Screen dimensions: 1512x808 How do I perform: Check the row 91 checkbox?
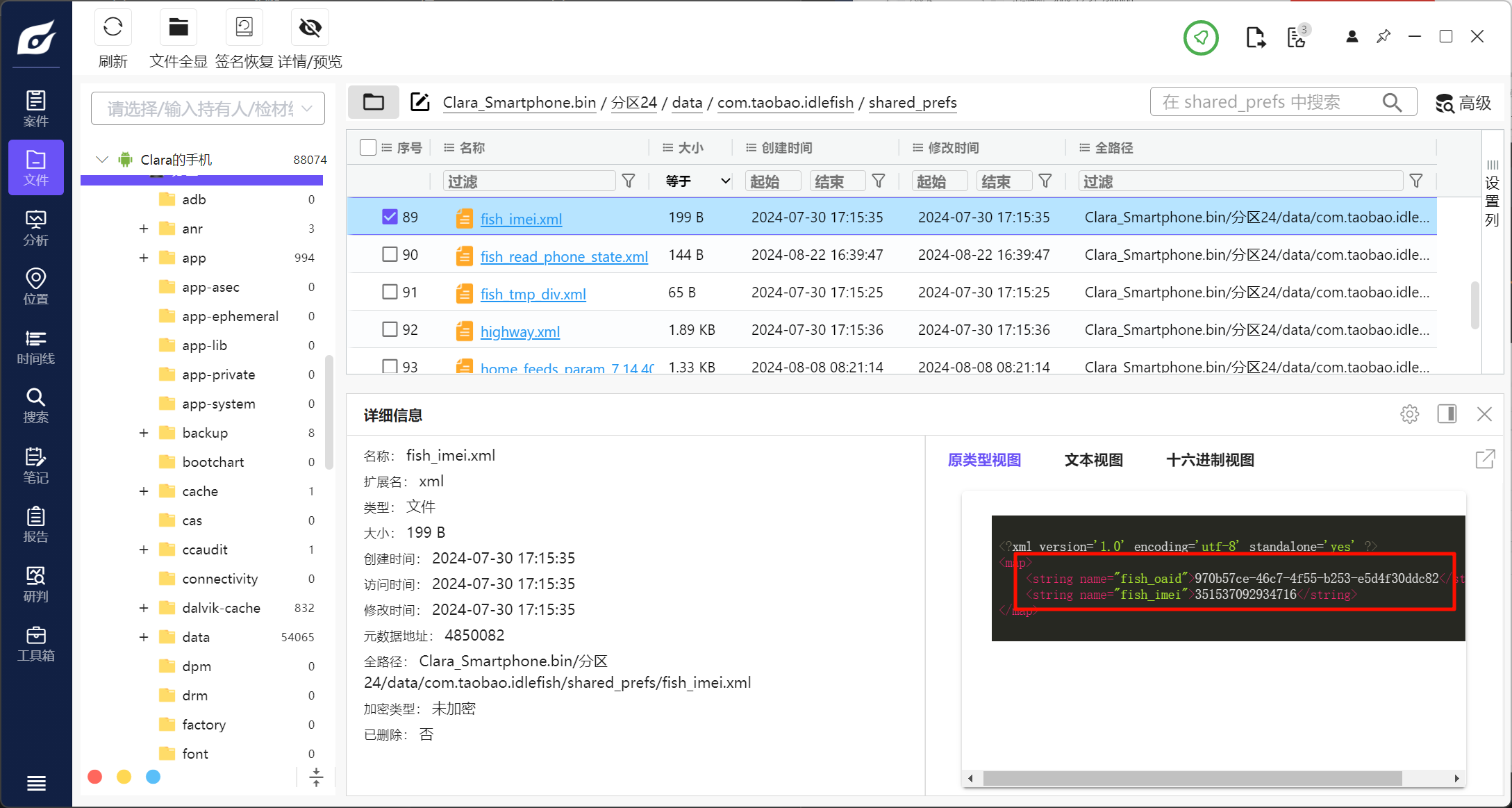390,292
